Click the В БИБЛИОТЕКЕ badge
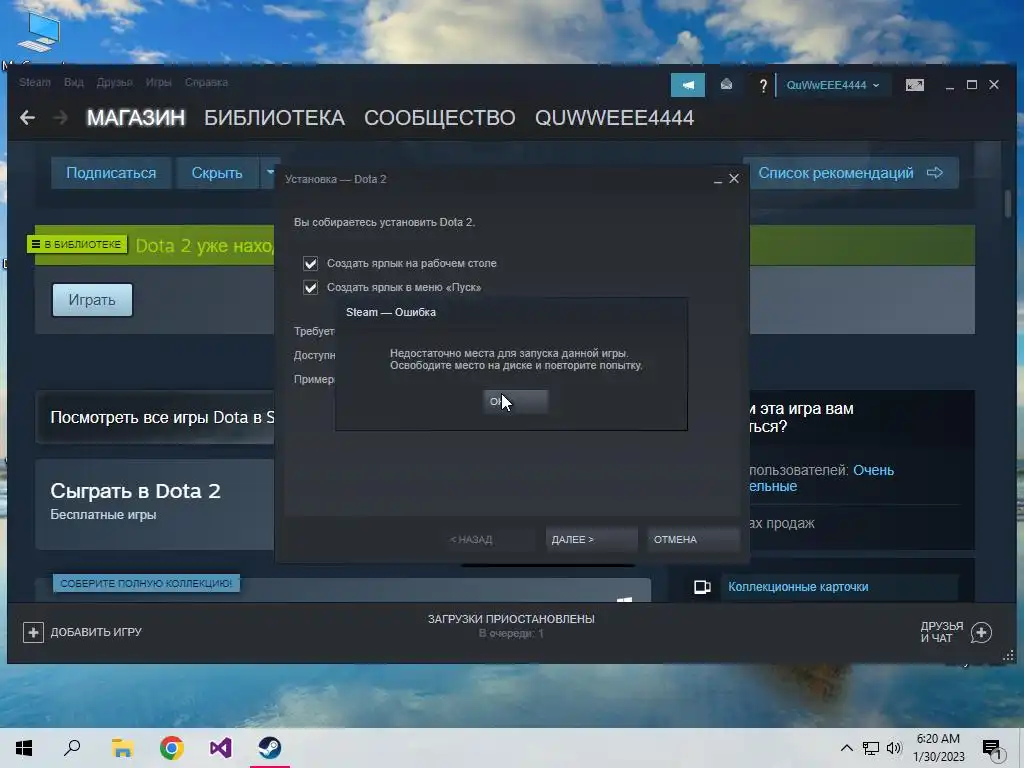Screen dimensions: 1024x768 77,244
